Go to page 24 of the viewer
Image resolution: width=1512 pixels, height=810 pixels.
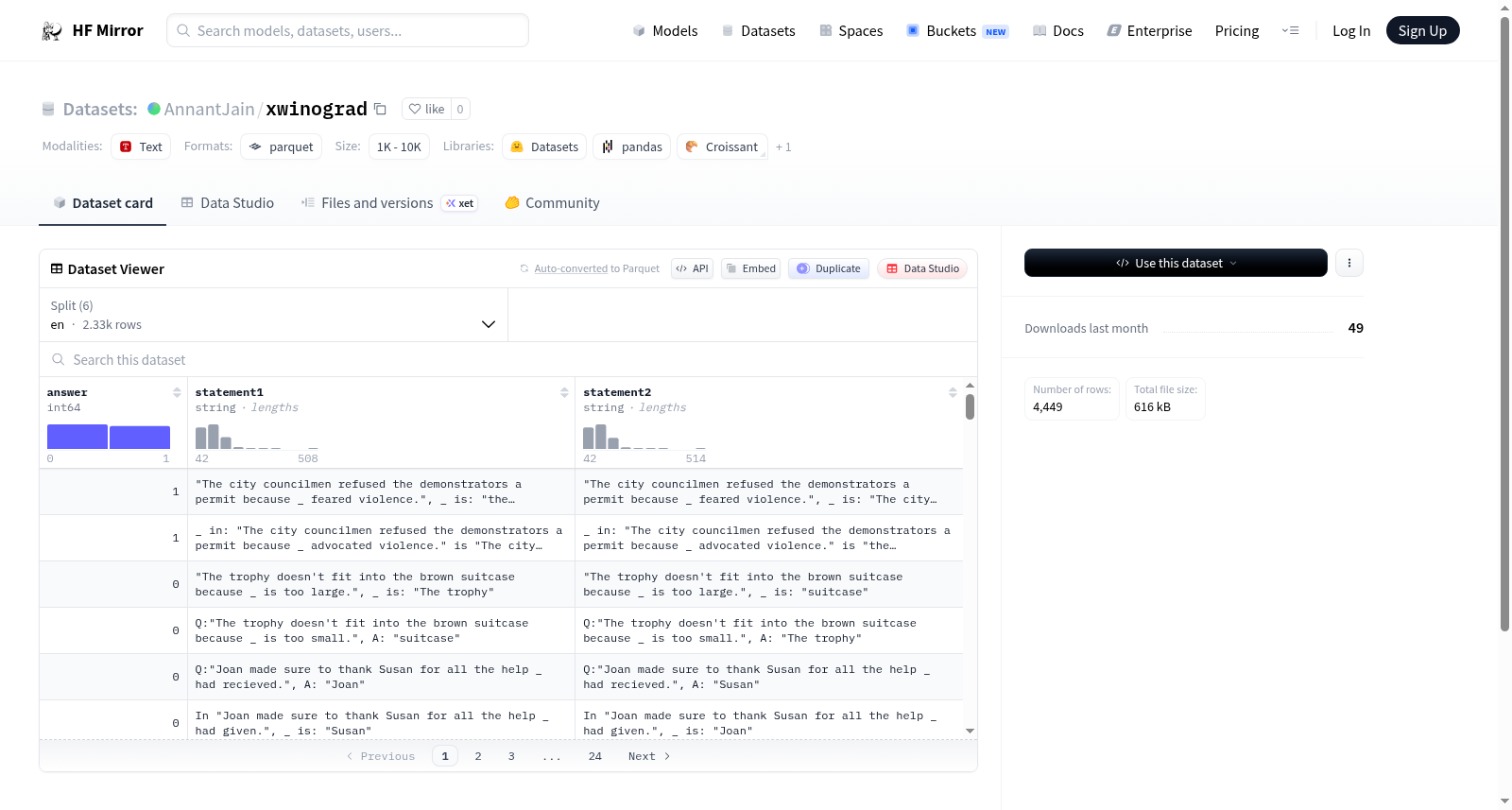[595, 756]
